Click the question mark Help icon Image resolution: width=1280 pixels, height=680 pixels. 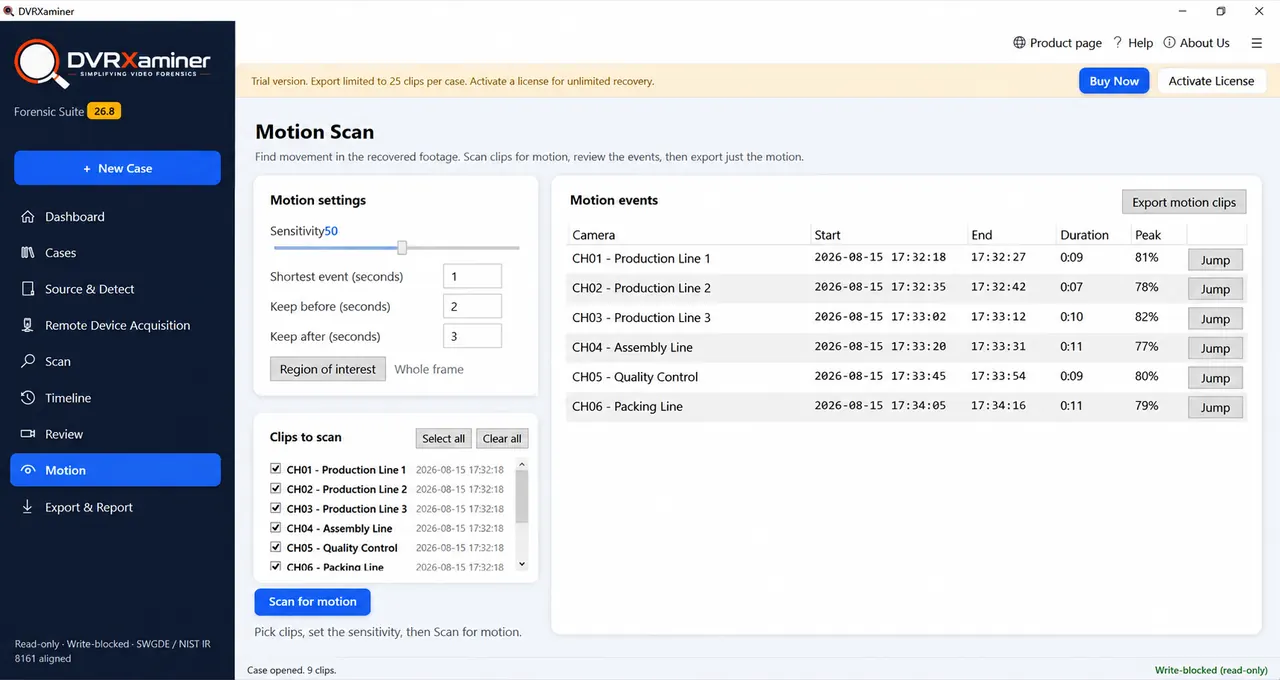click(x=1118, y=43)
